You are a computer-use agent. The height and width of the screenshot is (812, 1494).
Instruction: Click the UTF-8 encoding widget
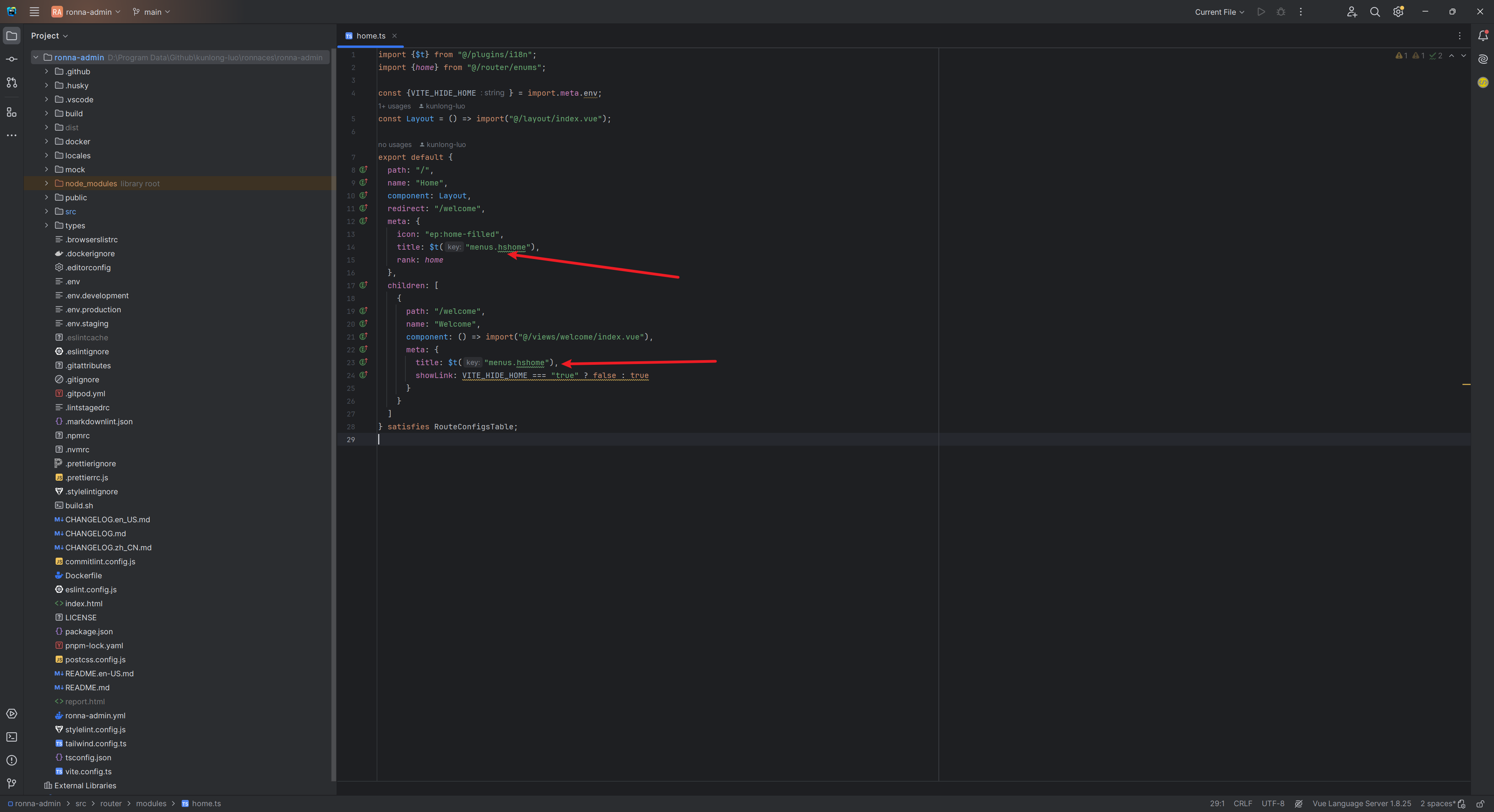click(1273, 803)
